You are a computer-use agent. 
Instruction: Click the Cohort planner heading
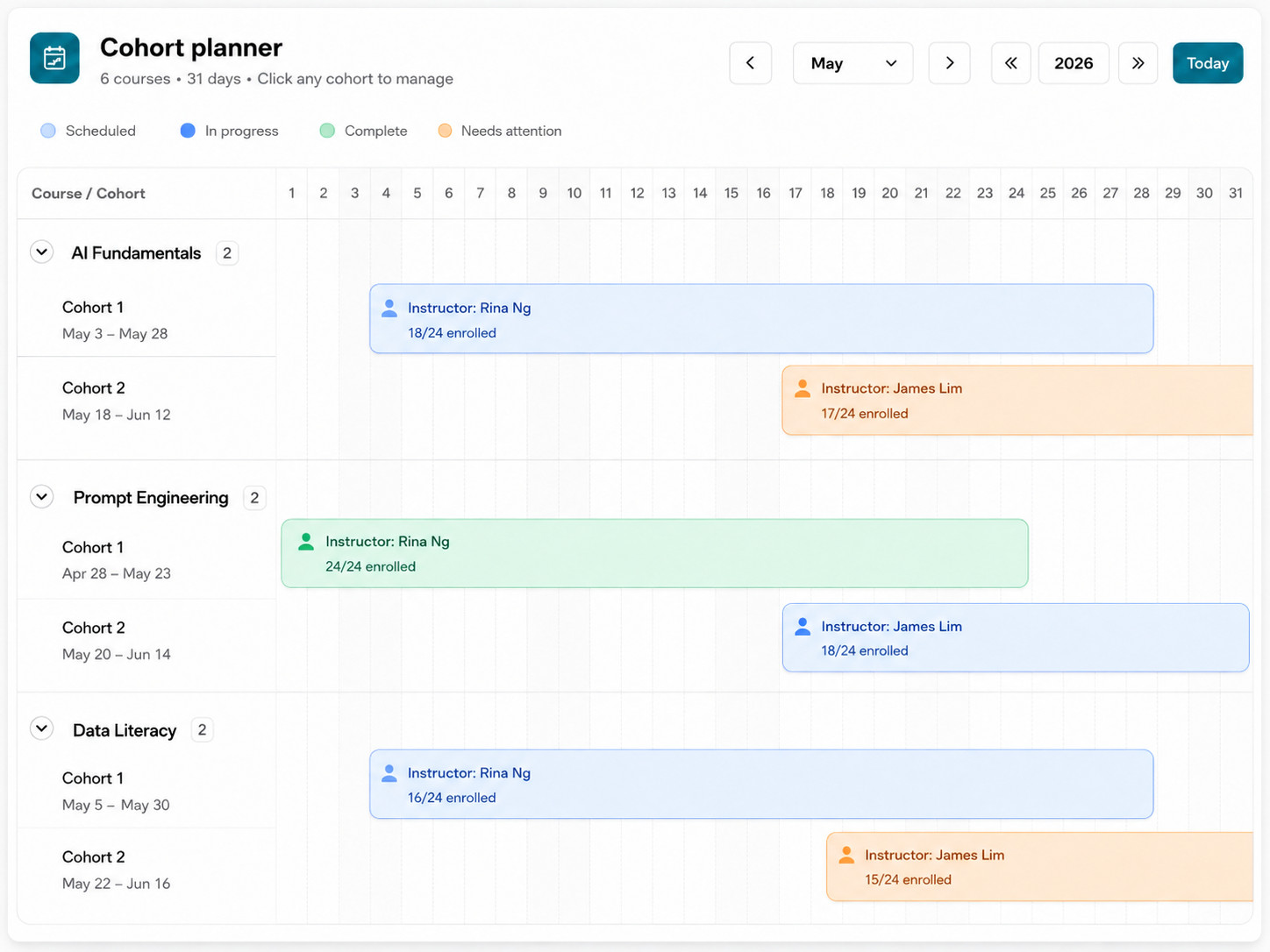(x=191, y=47)
